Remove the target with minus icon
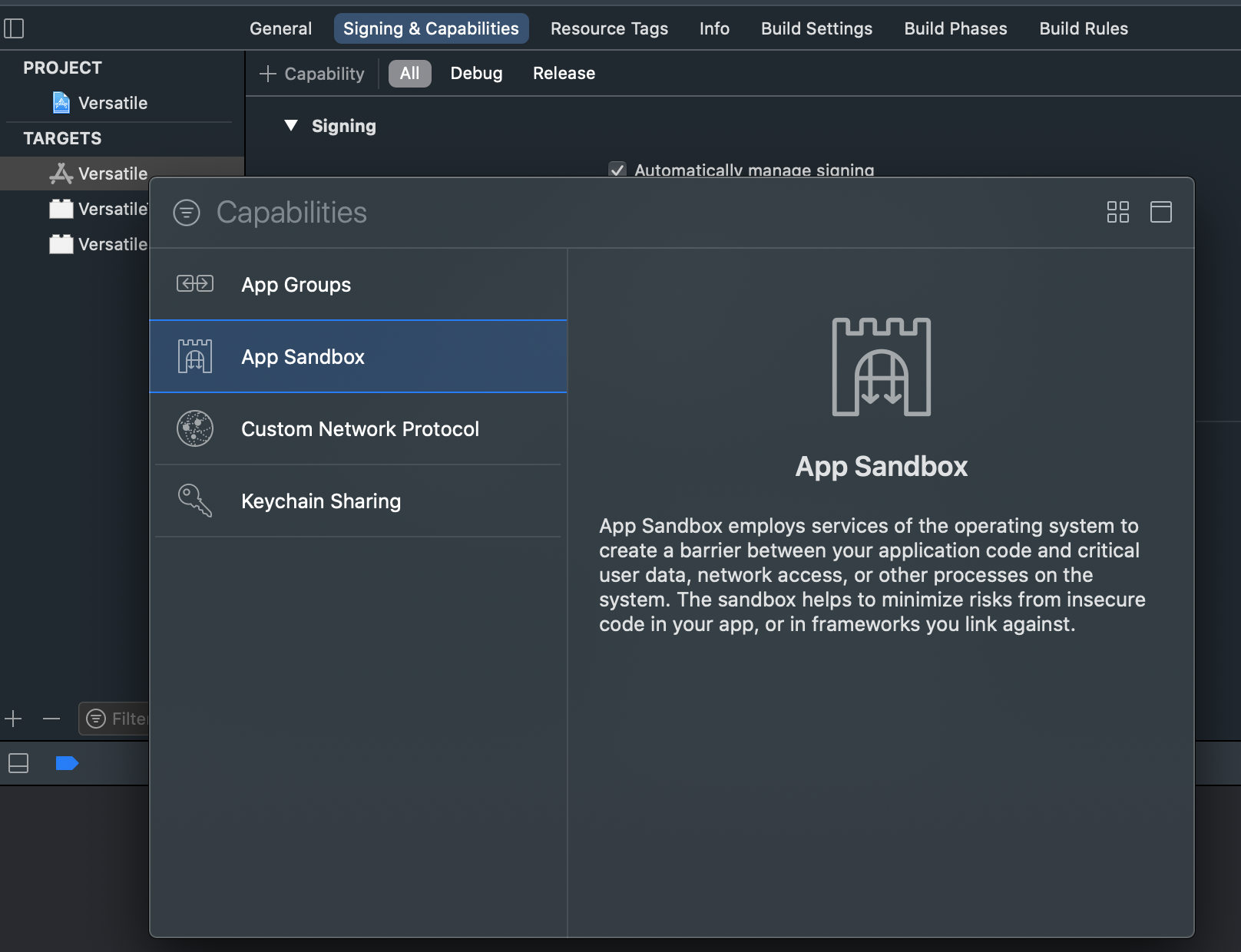 51,719
